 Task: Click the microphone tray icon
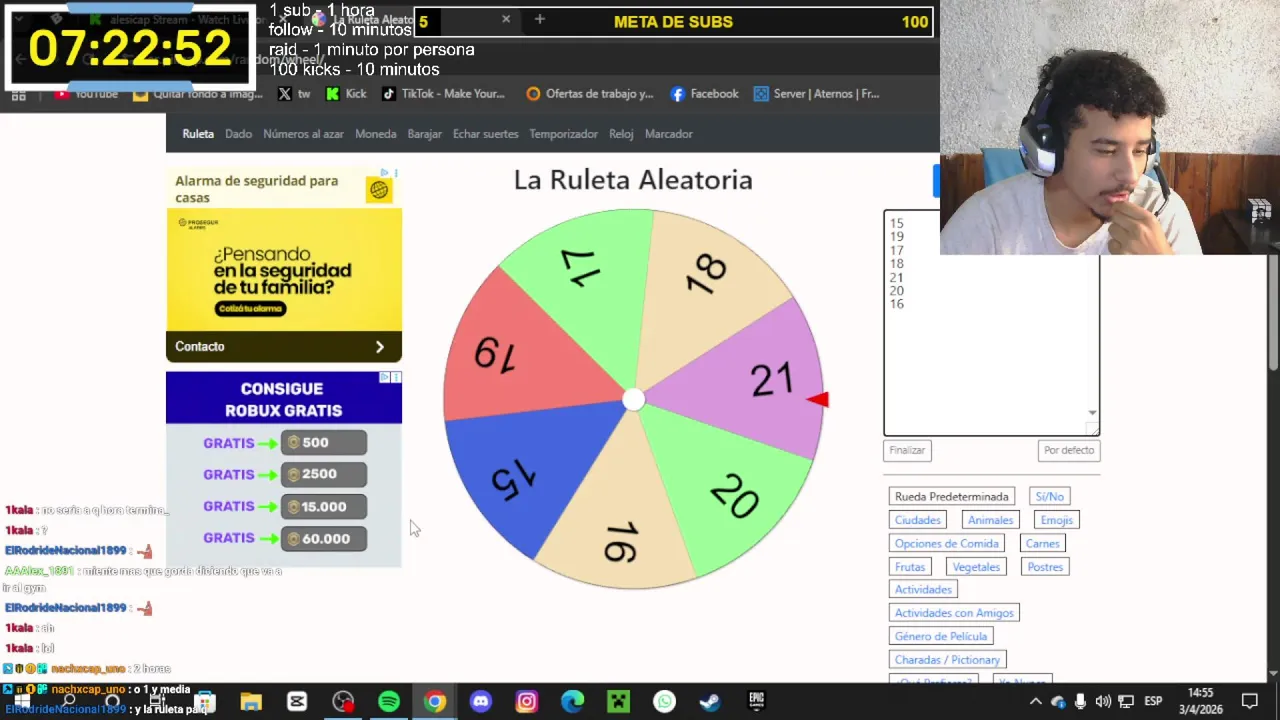1080,702
